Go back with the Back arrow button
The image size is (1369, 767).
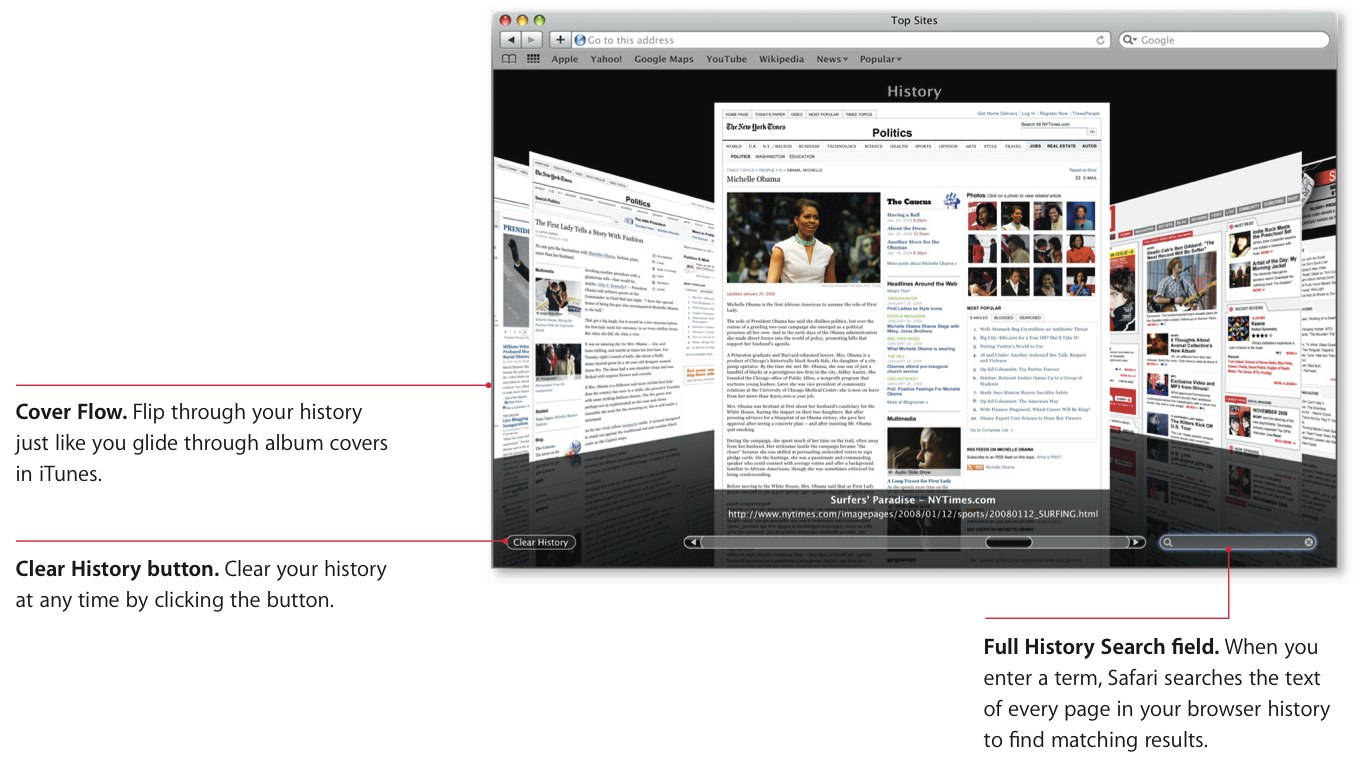[x=510, y=40]
